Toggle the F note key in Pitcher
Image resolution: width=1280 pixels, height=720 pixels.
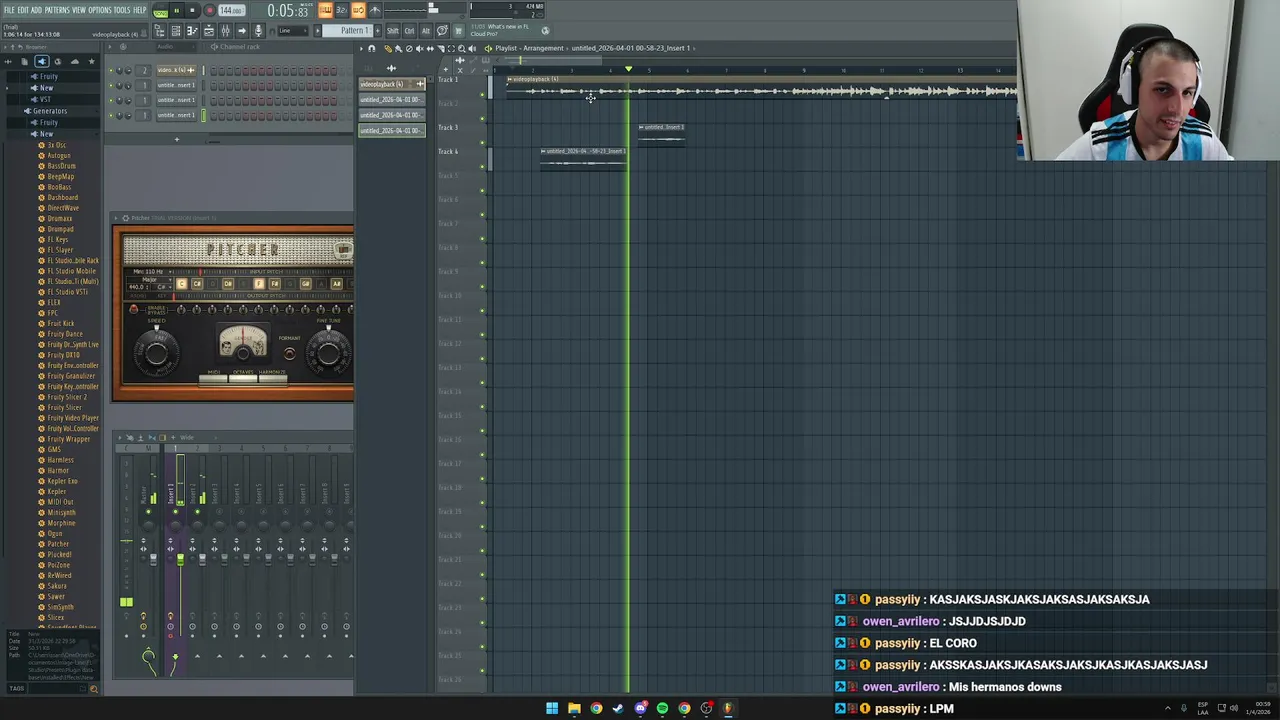(x=259, y=284)
